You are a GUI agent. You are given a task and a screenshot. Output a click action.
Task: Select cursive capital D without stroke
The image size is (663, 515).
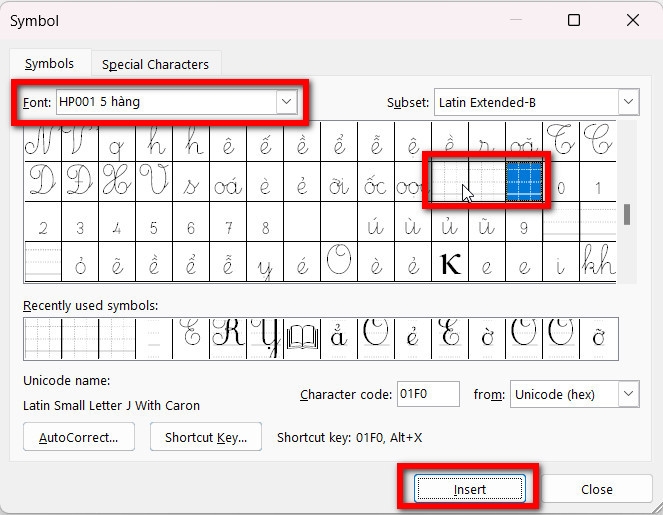(43, 182)
